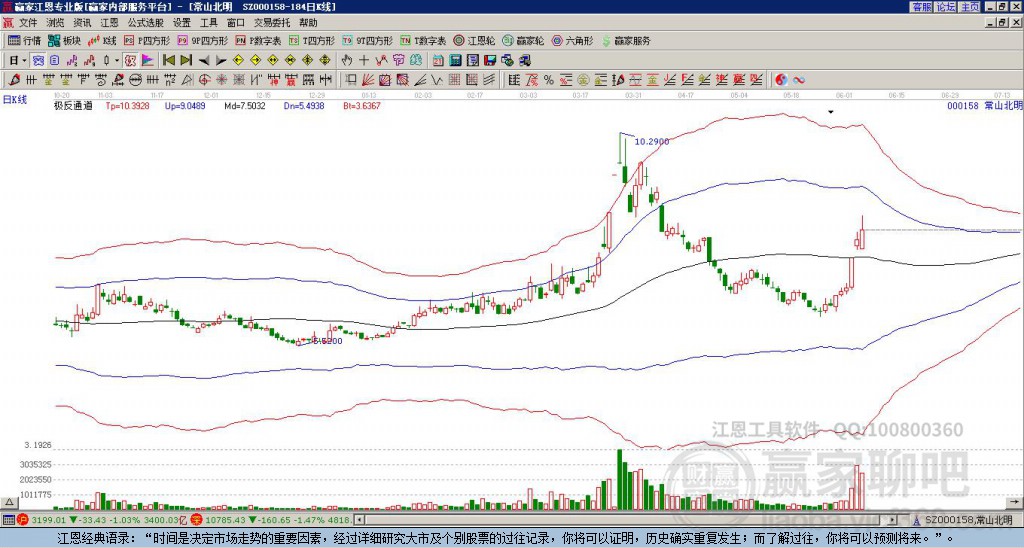Click the 主页 button in title bar
Screen dimensions: 1024x548
pyautogui.click(x=970, y=7)
